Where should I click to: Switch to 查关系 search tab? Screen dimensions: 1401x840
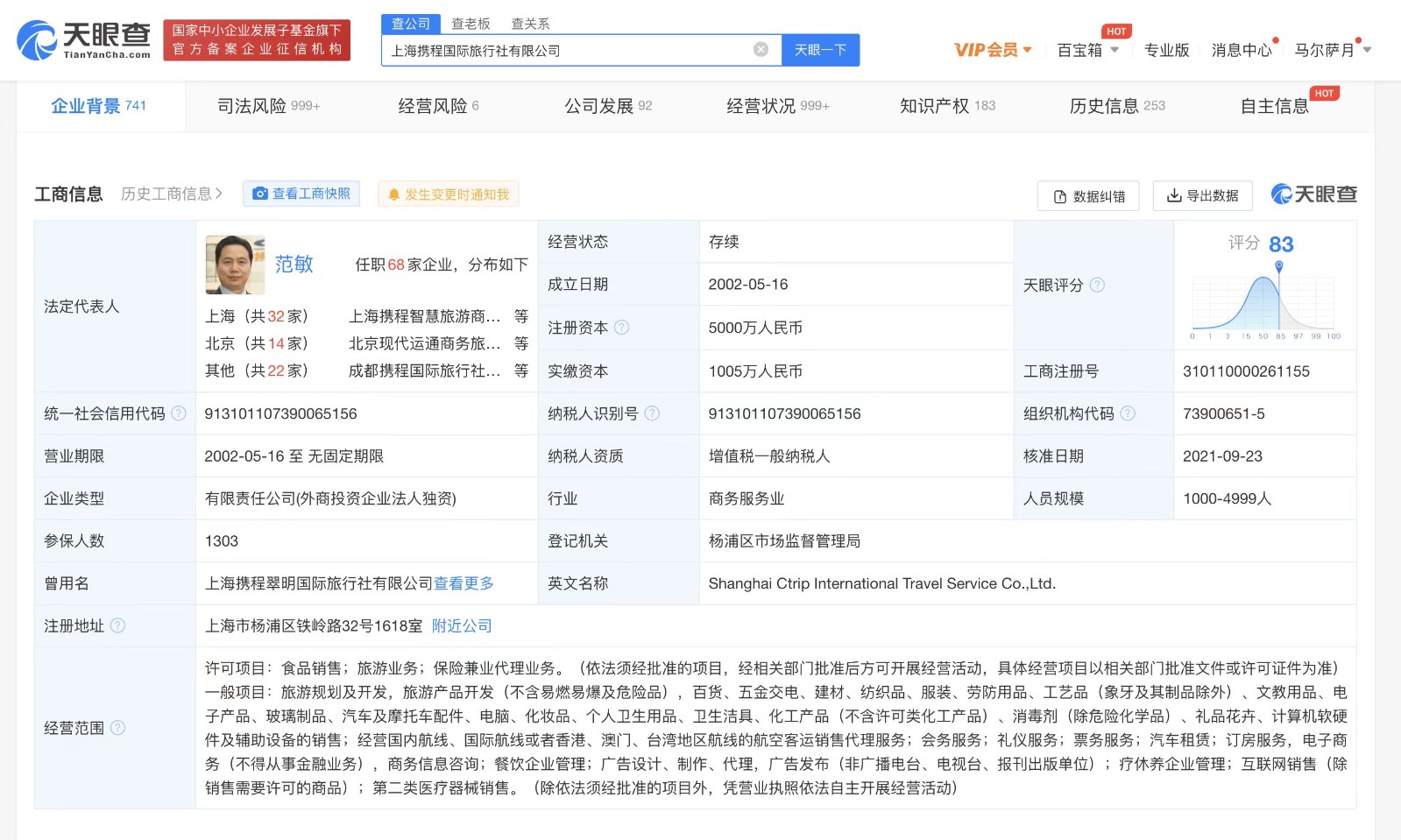point(530,24)
